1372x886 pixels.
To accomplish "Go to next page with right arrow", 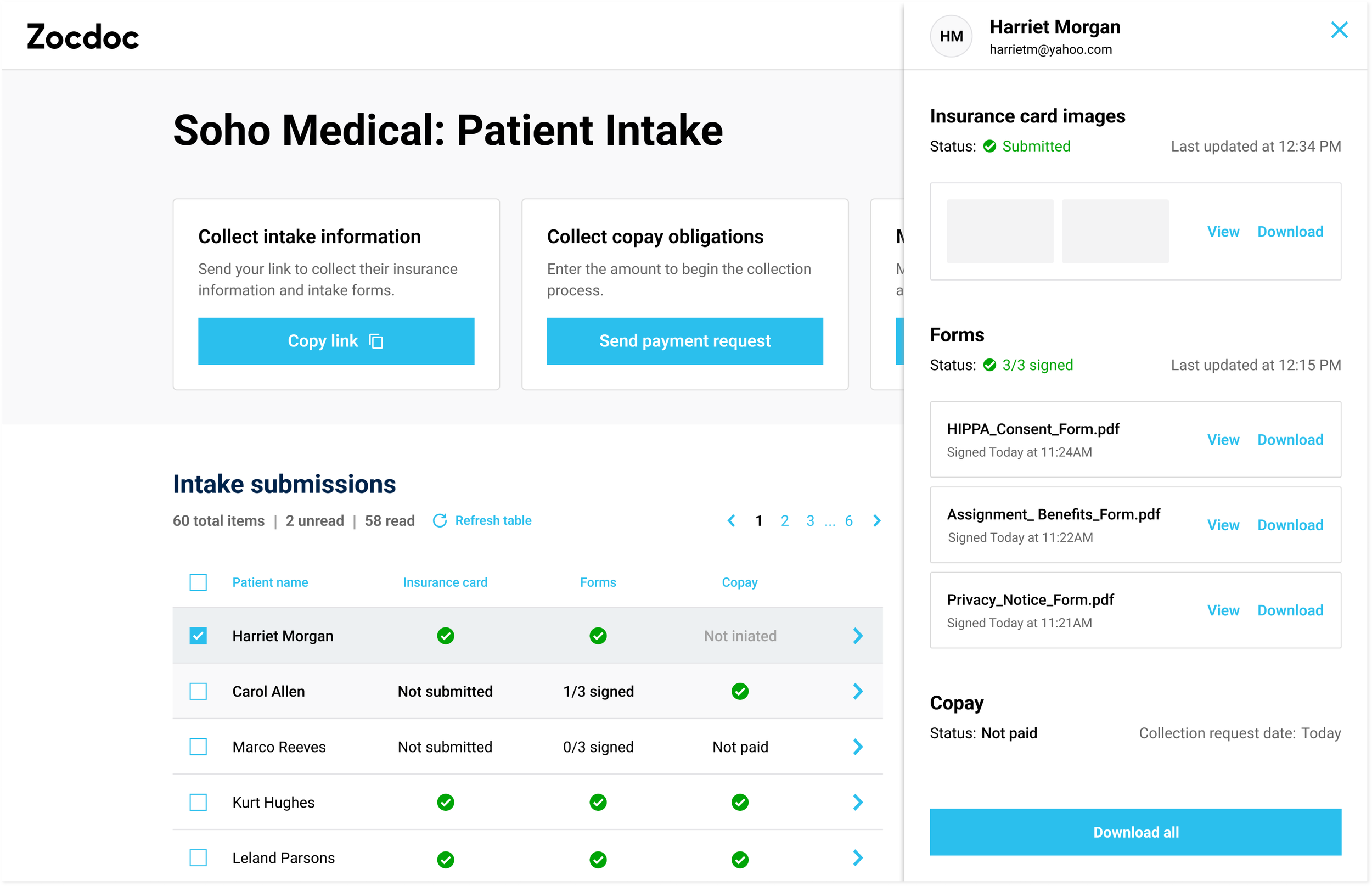I will (876, 520).
